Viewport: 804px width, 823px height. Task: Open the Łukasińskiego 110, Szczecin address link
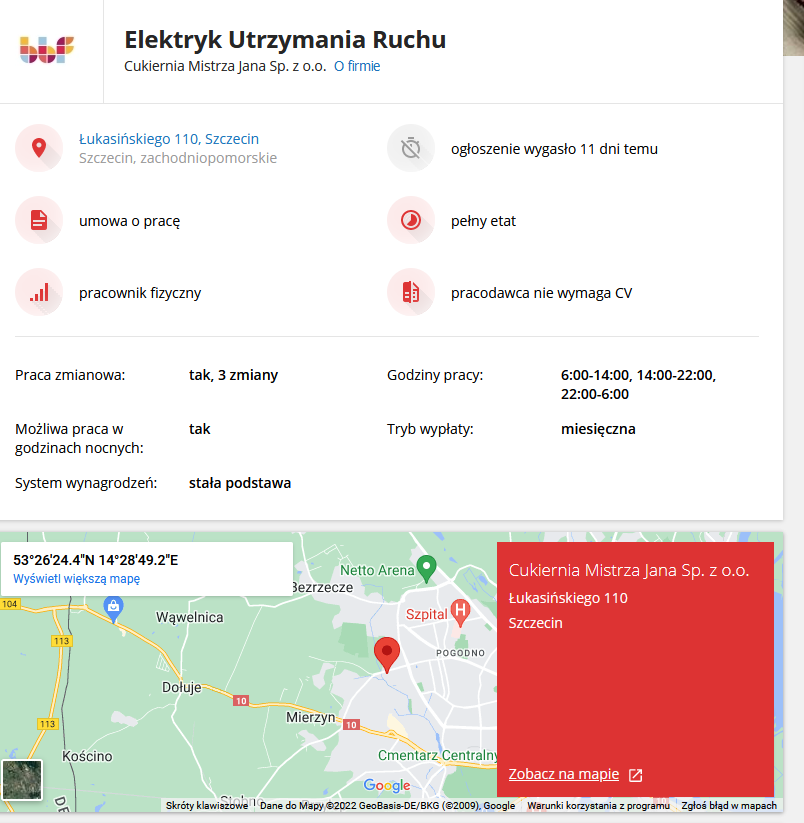pyautogui.click(x=169, y=138)
